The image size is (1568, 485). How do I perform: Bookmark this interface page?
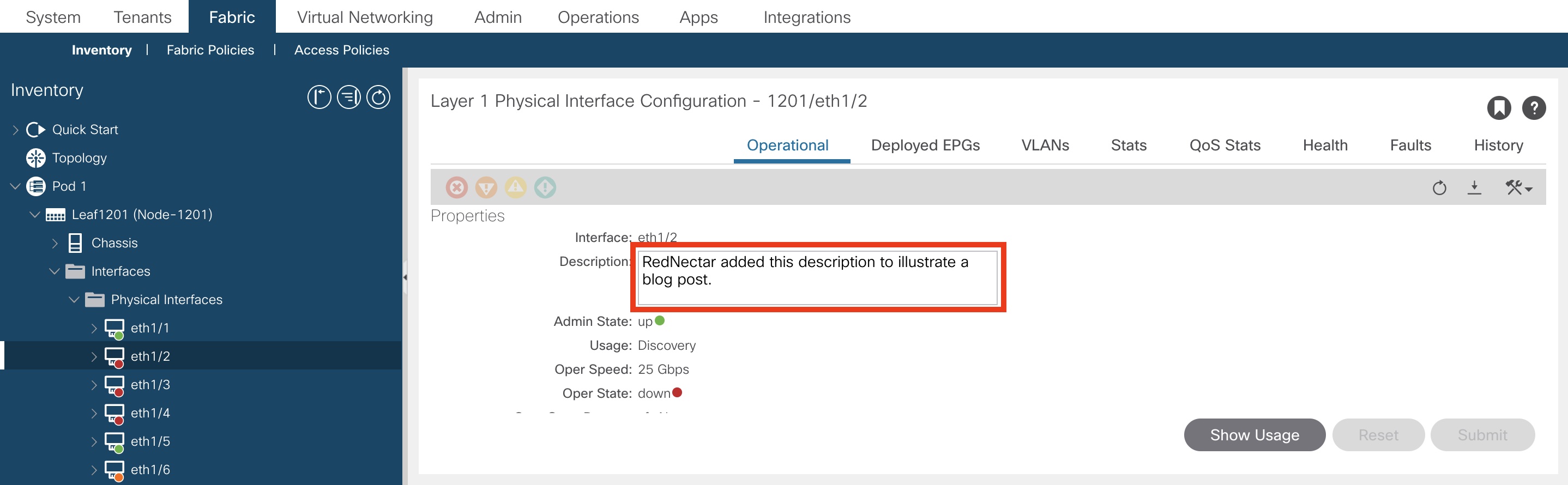tap(1499, 108)
